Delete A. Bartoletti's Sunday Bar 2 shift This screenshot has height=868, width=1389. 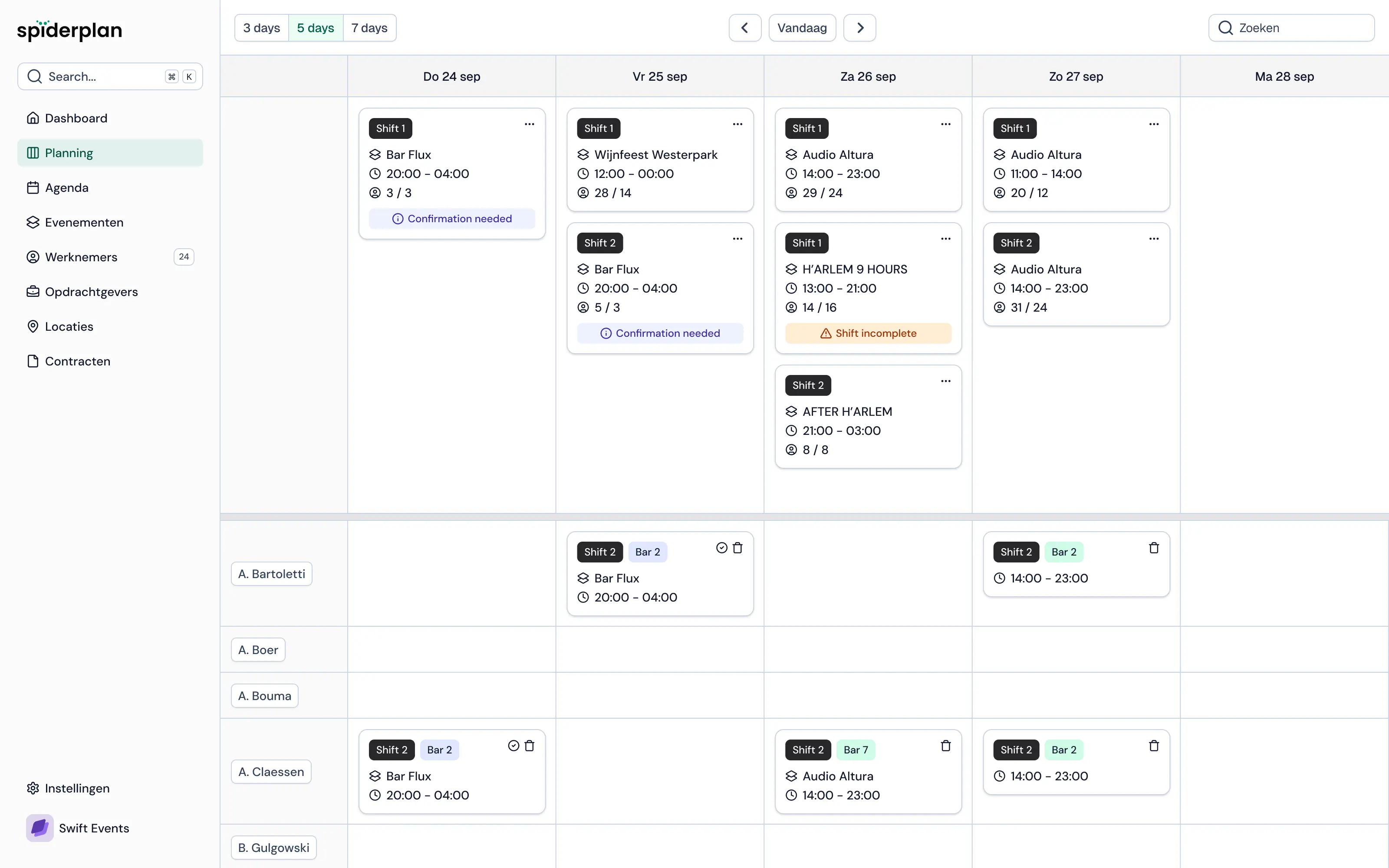1154,548
